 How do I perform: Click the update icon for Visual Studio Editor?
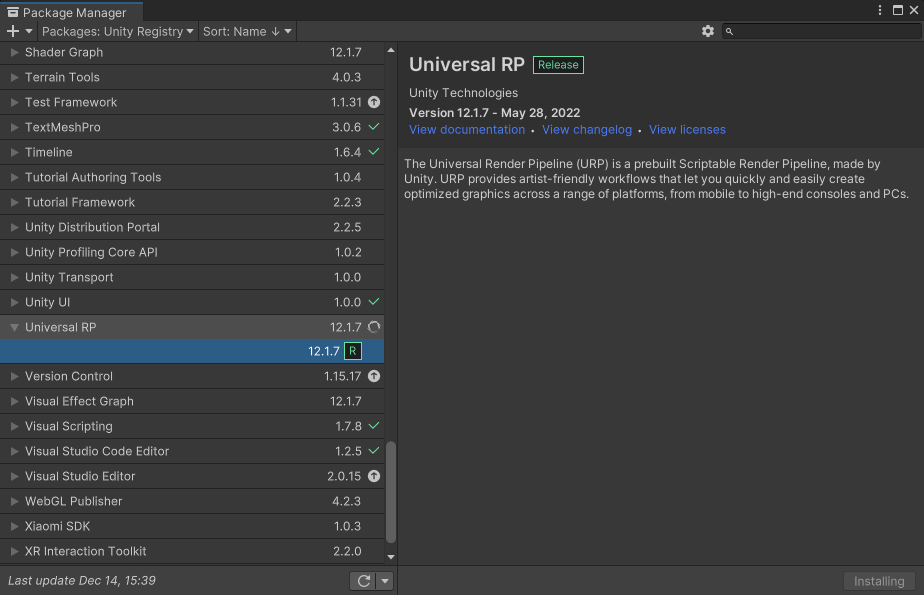click(374, 476)
